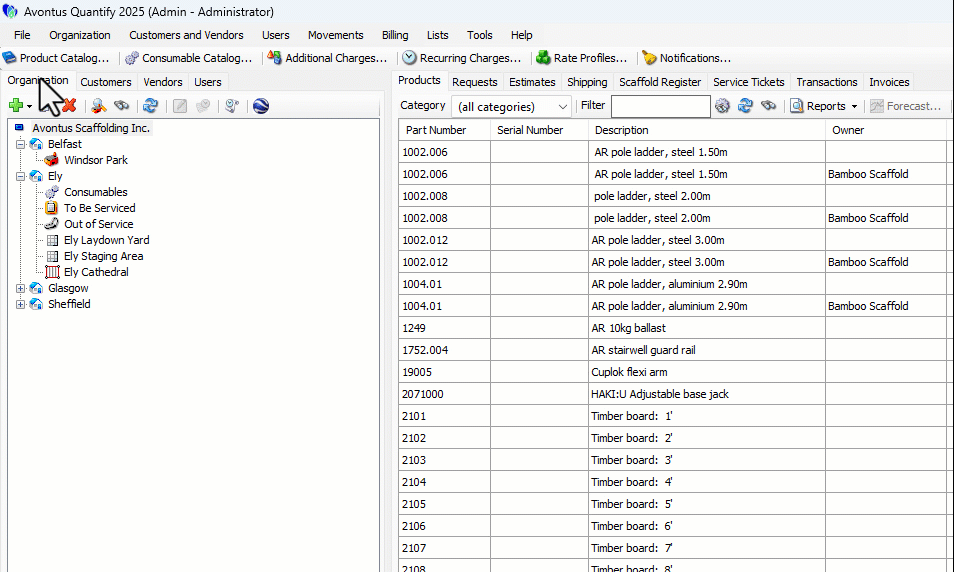Open the Product Catalog

[x=56, y=58]
